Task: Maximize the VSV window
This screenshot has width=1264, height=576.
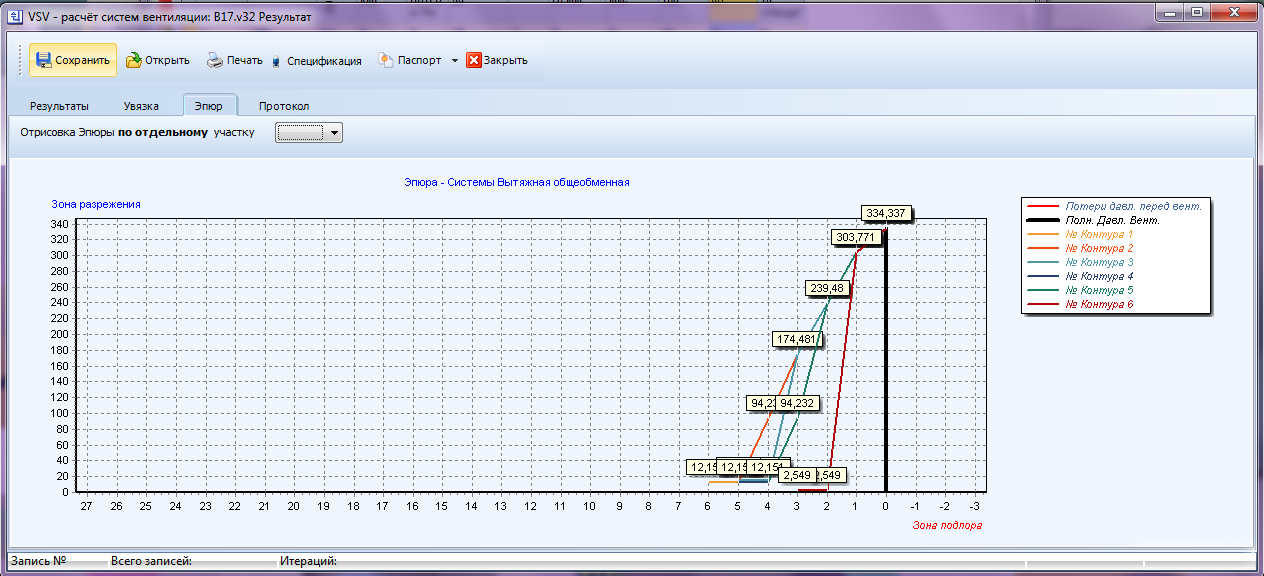Action: click(x=1195, y=11)
